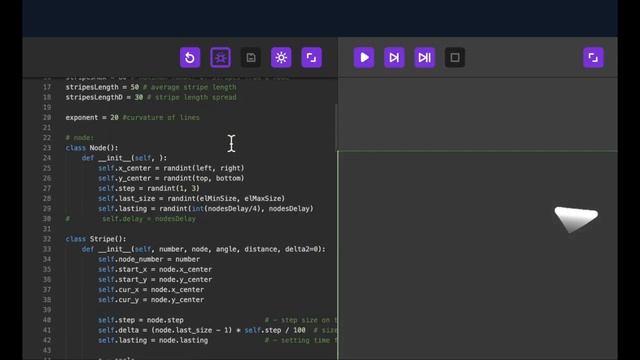640x360 pixels.
Task: Click line "self.x_center = randint(left, right)"
Action: click(171, 168)
